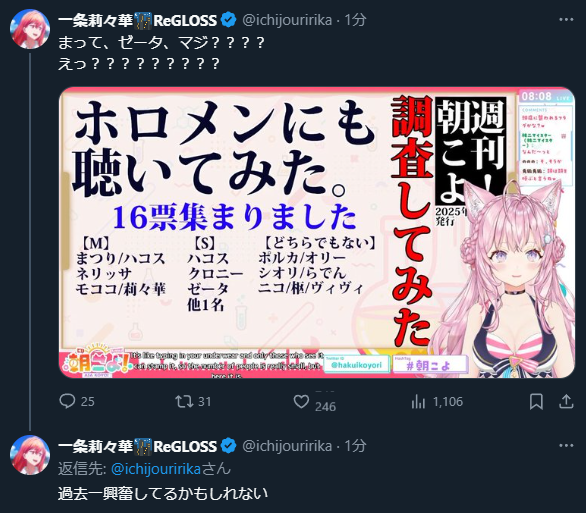Retweet the post with 31 reposts
Image resolution: width=586 pixels, height=513 pixels.
tap(184, 401)
